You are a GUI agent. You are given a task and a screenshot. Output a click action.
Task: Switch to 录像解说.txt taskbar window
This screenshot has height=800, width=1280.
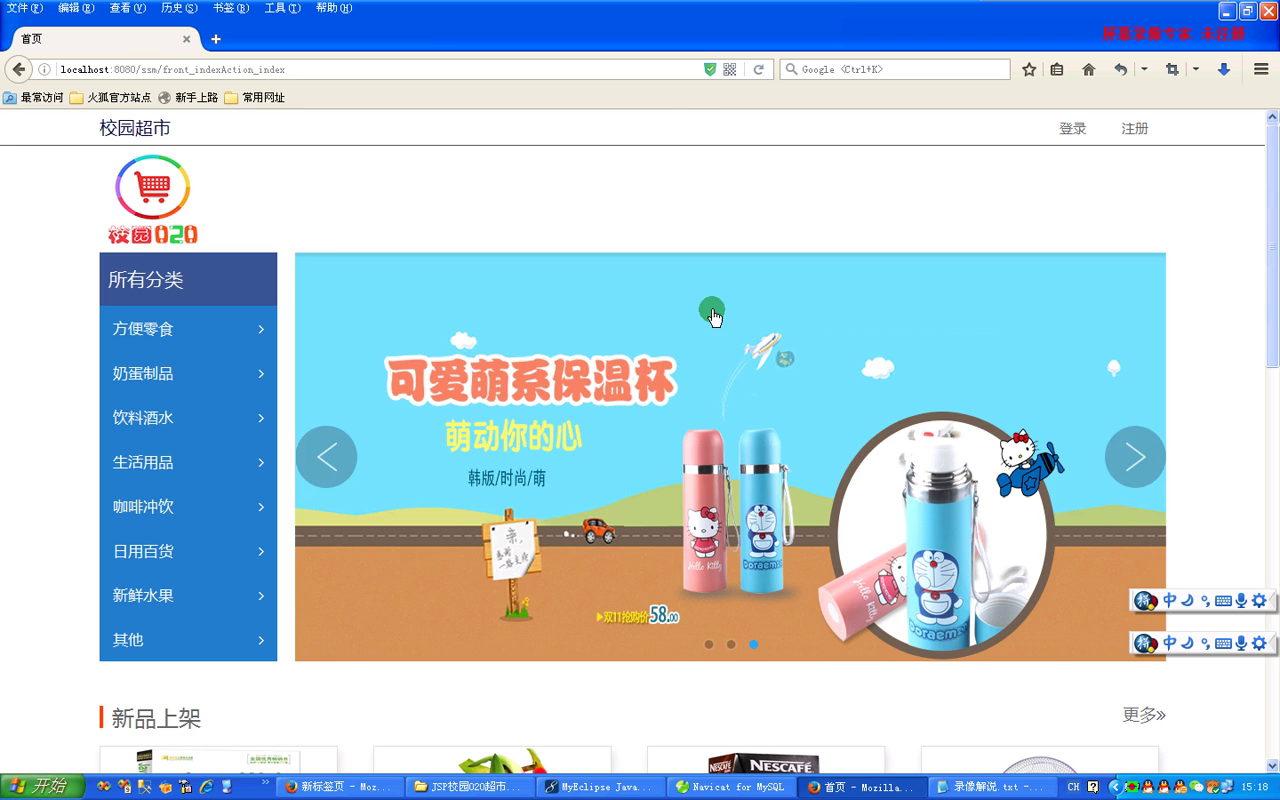point(991,787)
